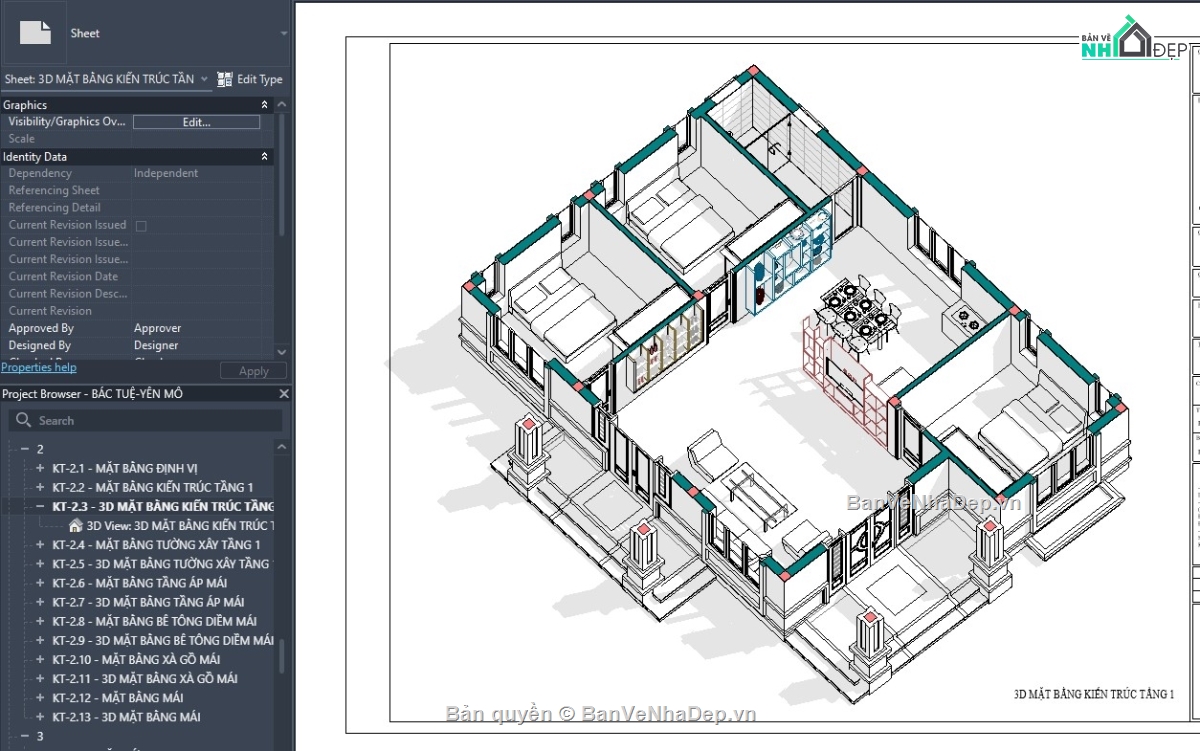Image resolution: width=1200 pixels, height=751 pixels.
Task: Open Visibility/Graphics Overrides Edit... button
Action: tap(196, 122)
